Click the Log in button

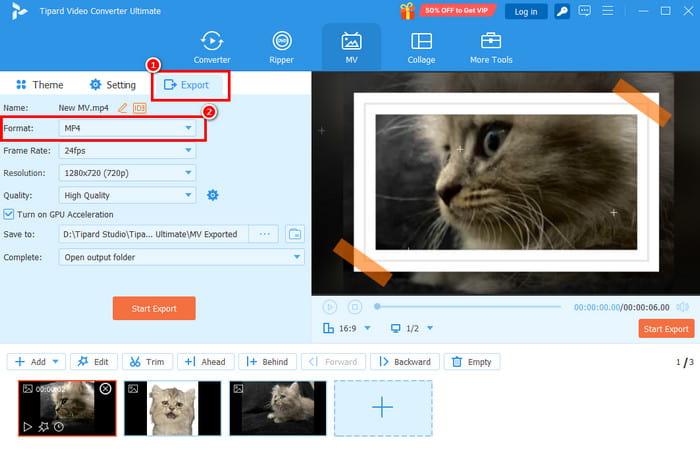[x=526, y=12]
